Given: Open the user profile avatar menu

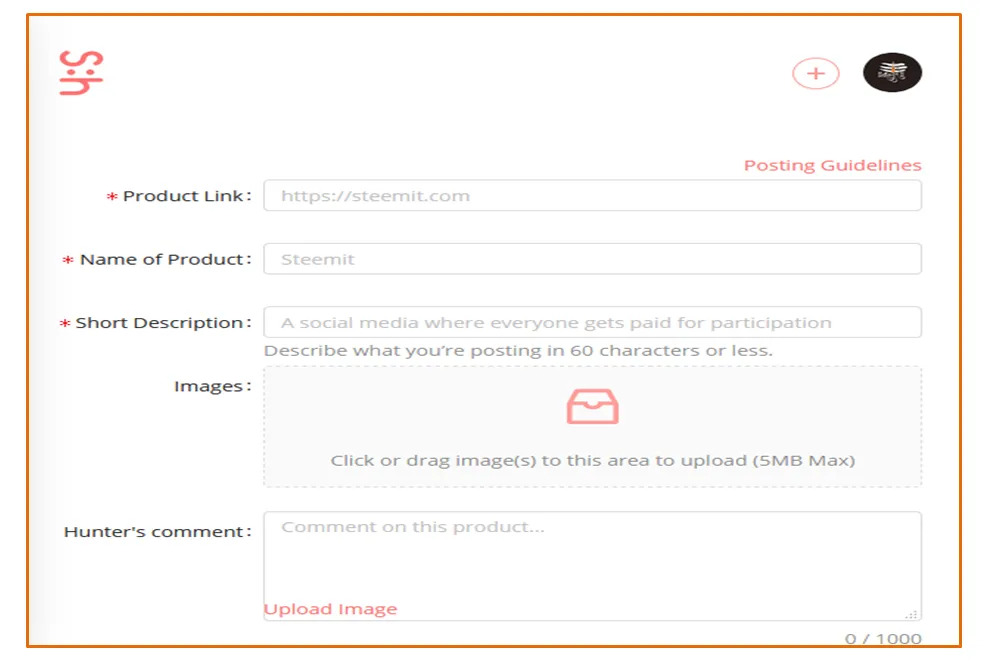Looking at the screenshot, I should click(x=892, y=73).
